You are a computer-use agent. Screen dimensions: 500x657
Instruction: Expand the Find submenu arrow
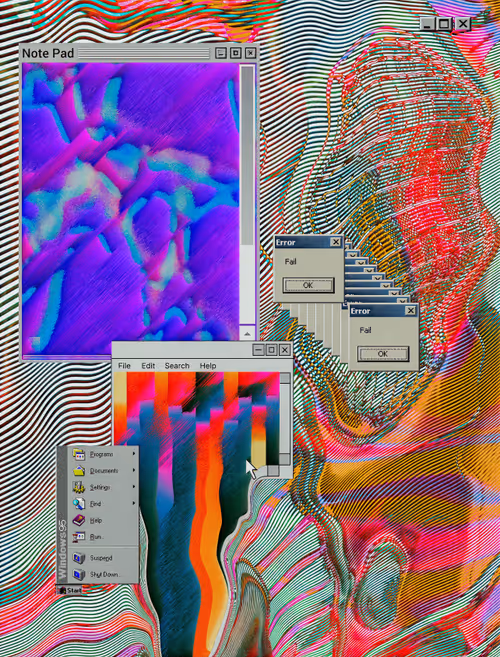(x=135, y=503)
